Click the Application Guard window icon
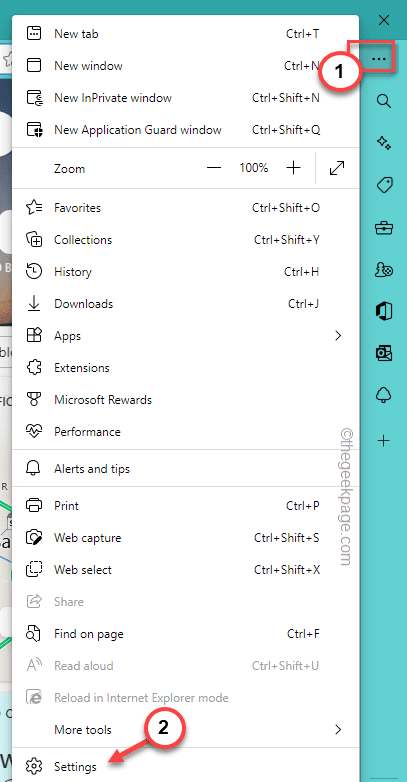This screenshot has width=407, height=782. (x=34, y=130)
